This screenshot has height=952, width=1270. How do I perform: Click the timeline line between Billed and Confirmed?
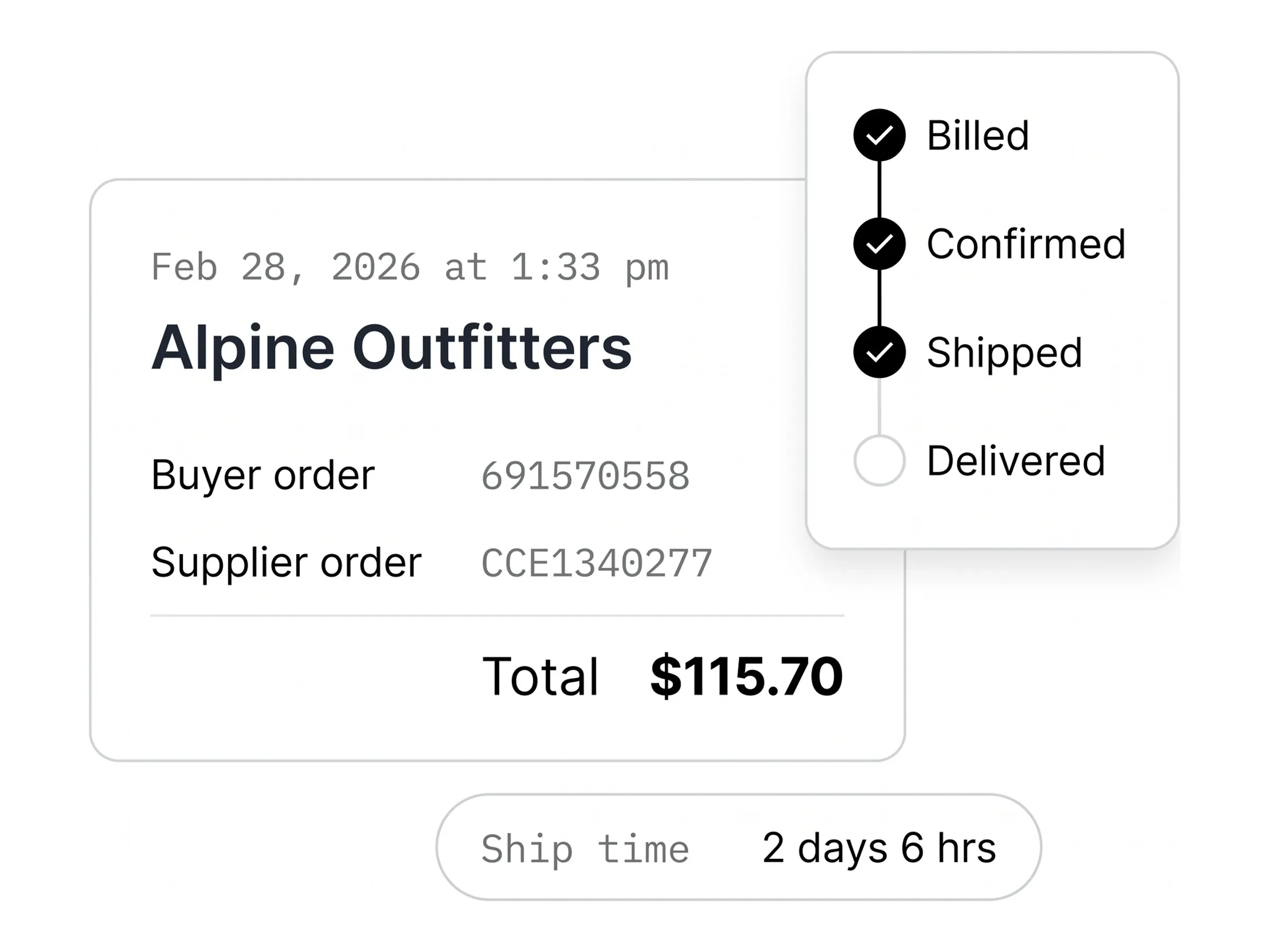(879, 189)
